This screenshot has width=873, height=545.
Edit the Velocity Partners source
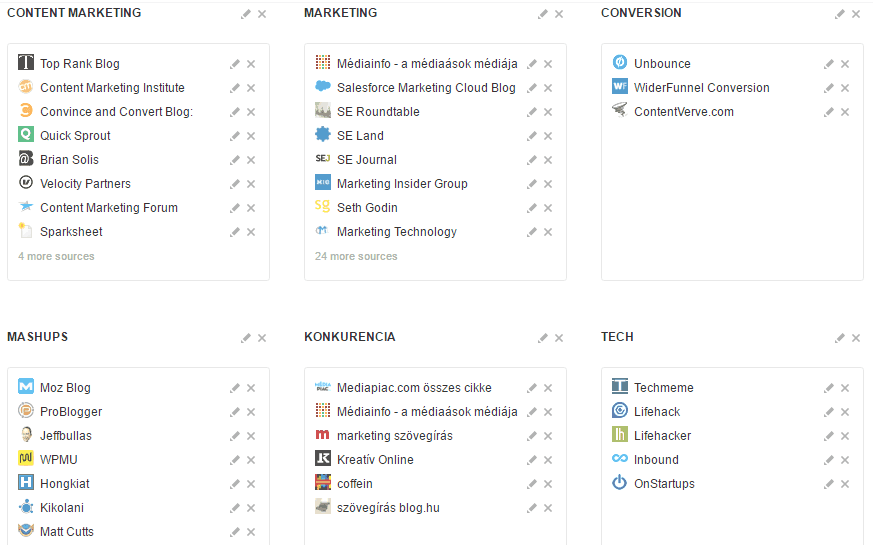[235, 184]
